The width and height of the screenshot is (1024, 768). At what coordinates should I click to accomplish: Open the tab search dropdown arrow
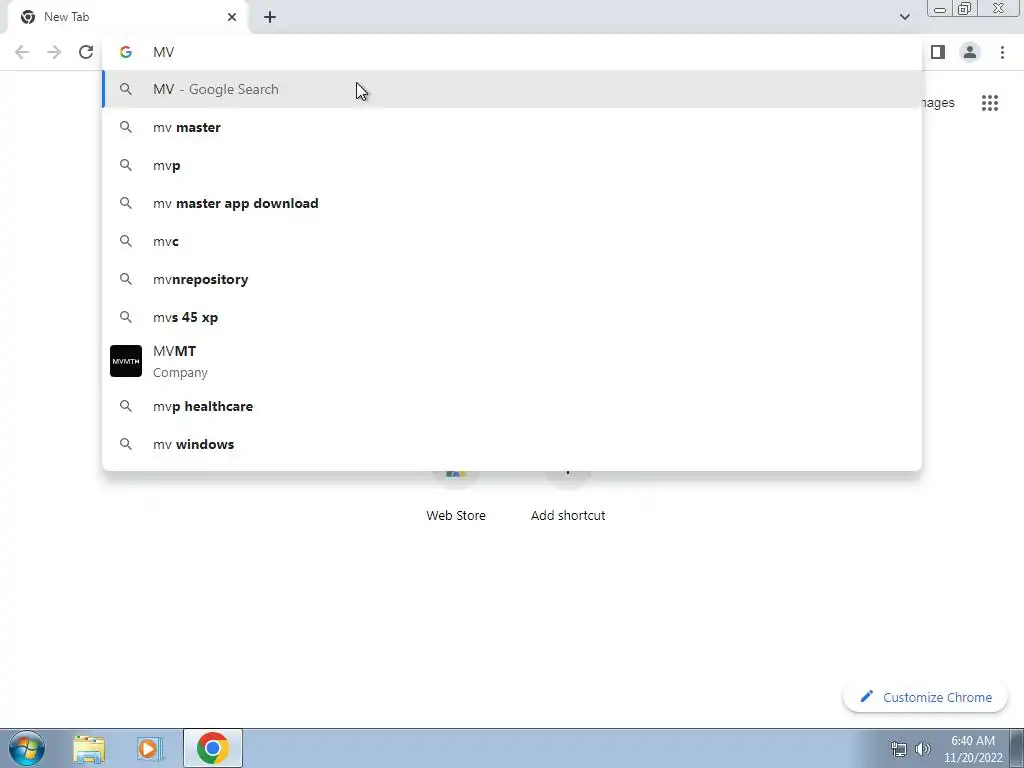(x=904, y=17)
